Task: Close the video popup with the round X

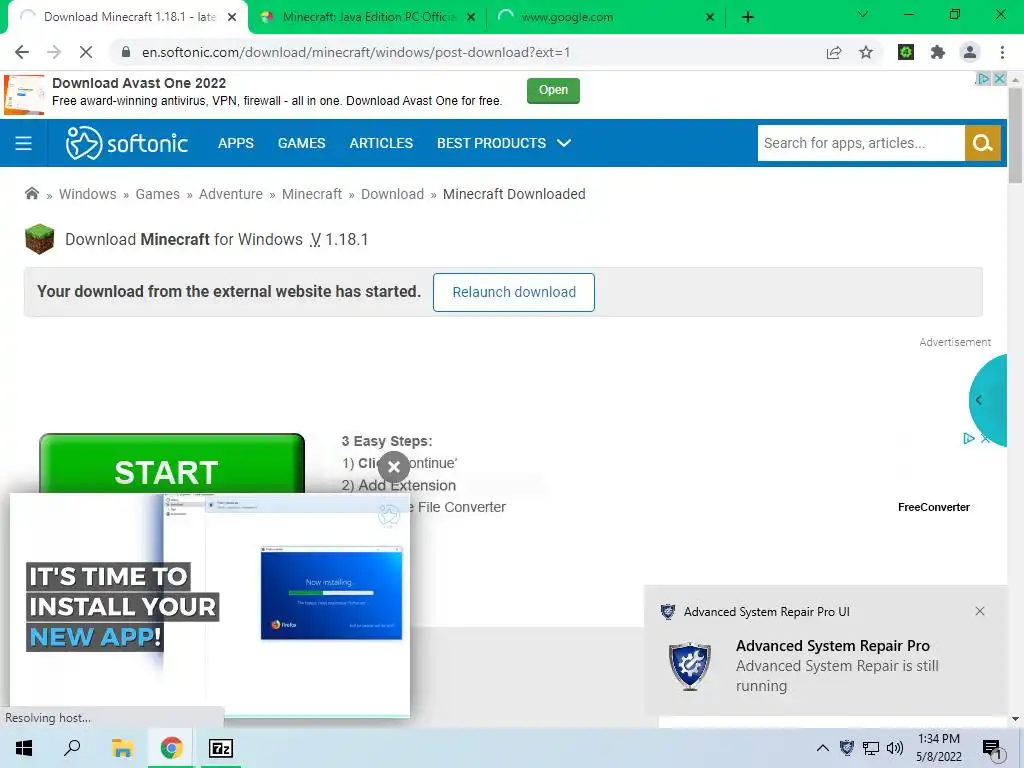Action: coord(394,467)
